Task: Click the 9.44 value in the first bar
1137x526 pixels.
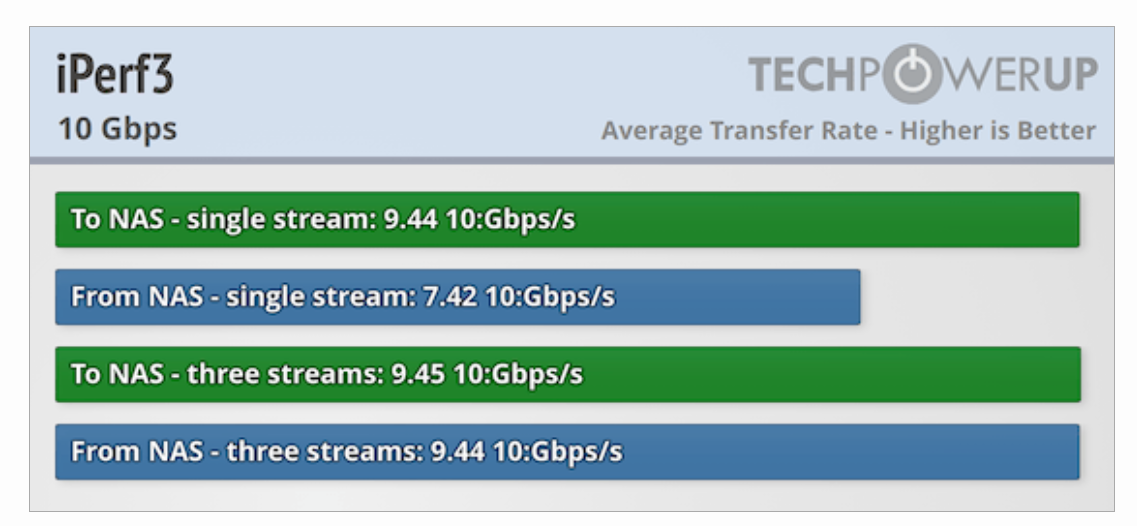Action: (x=410, y=219)
